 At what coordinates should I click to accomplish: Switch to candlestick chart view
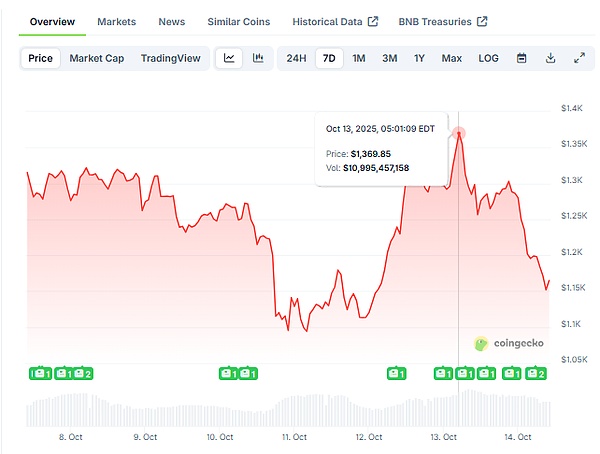(x=258, y=58)
